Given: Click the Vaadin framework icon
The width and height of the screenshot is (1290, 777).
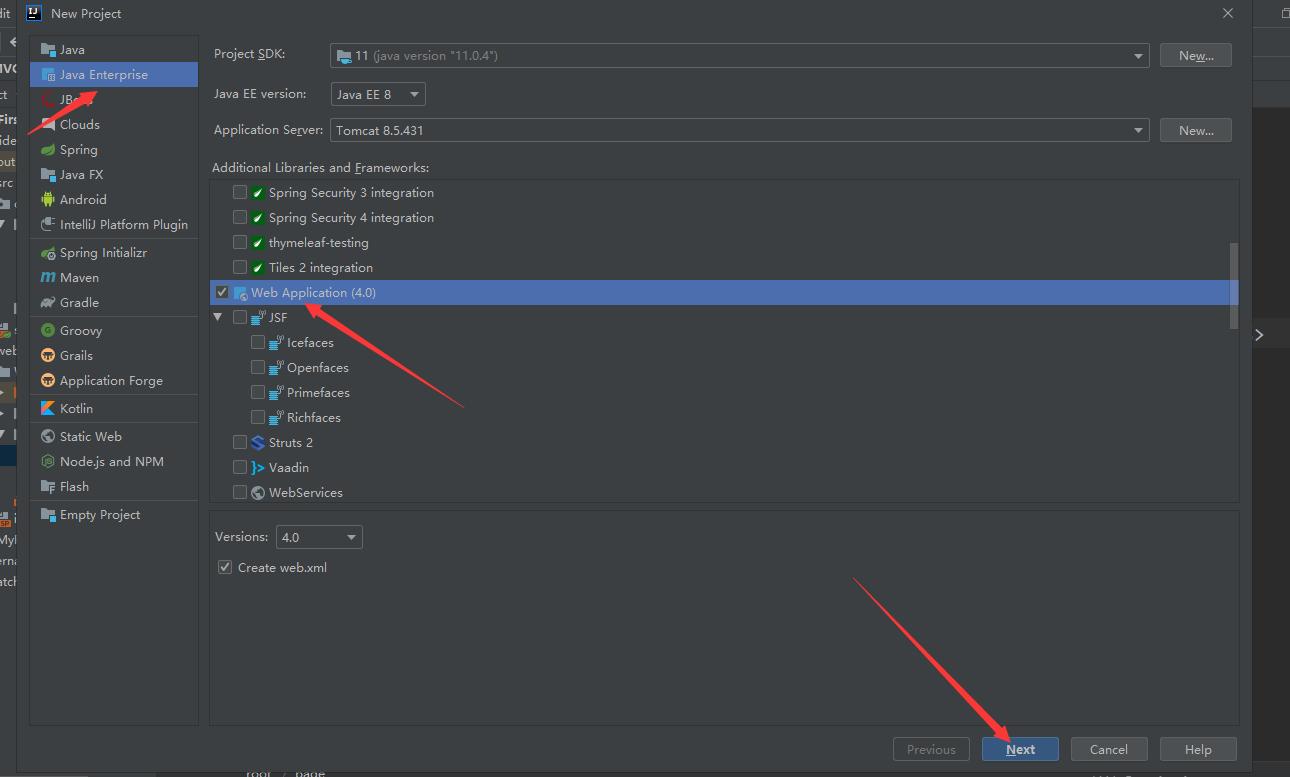Looking at the screenshot, I should [258, 467].
